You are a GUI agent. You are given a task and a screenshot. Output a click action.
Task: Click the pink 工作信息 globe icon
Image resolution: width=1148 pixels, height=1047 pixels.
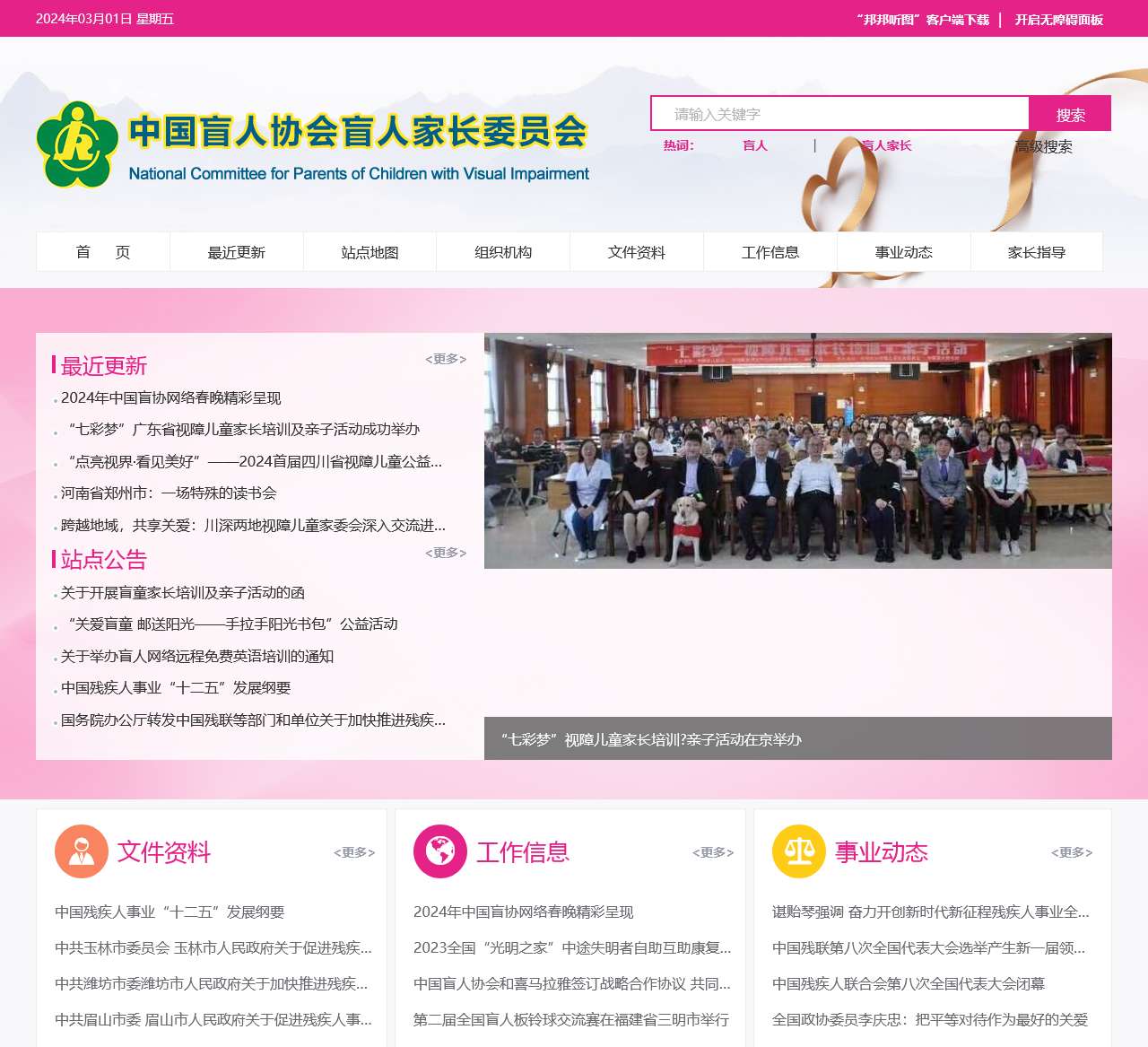[439, 851]
